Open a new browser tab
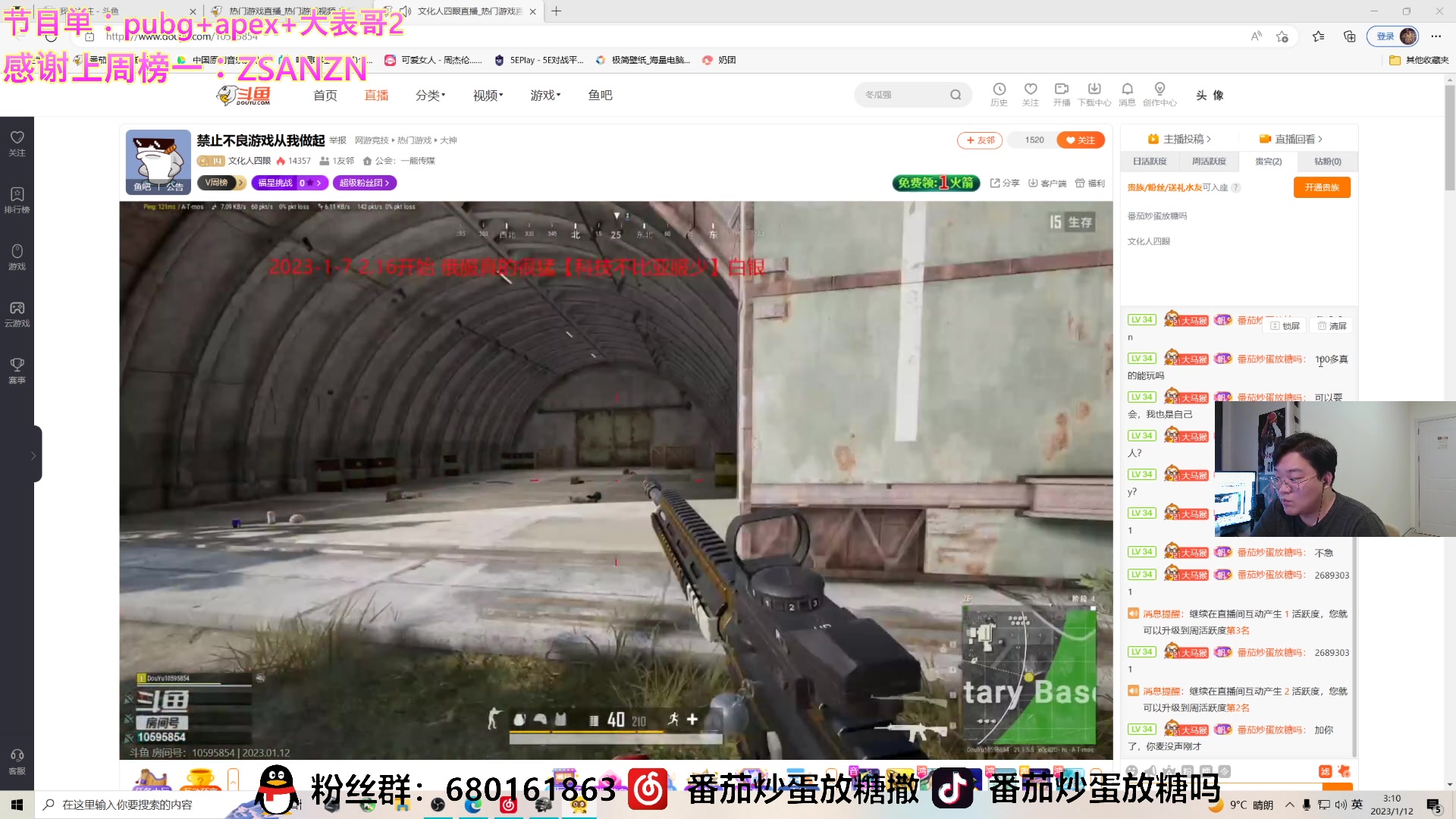Screen dimensions: 1456x819 557,11
